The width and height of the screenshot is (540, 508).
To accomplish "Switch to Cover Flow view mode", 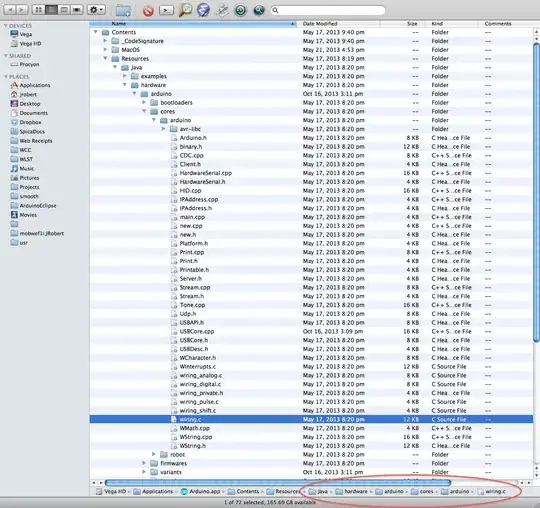I will [x=77, y=10].
